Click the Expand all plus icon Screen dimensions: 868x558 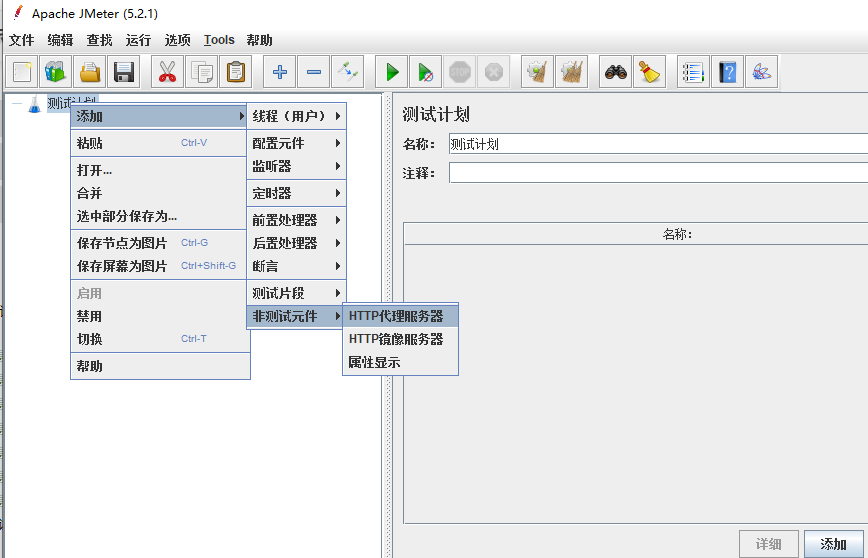(x=280, y=72)
